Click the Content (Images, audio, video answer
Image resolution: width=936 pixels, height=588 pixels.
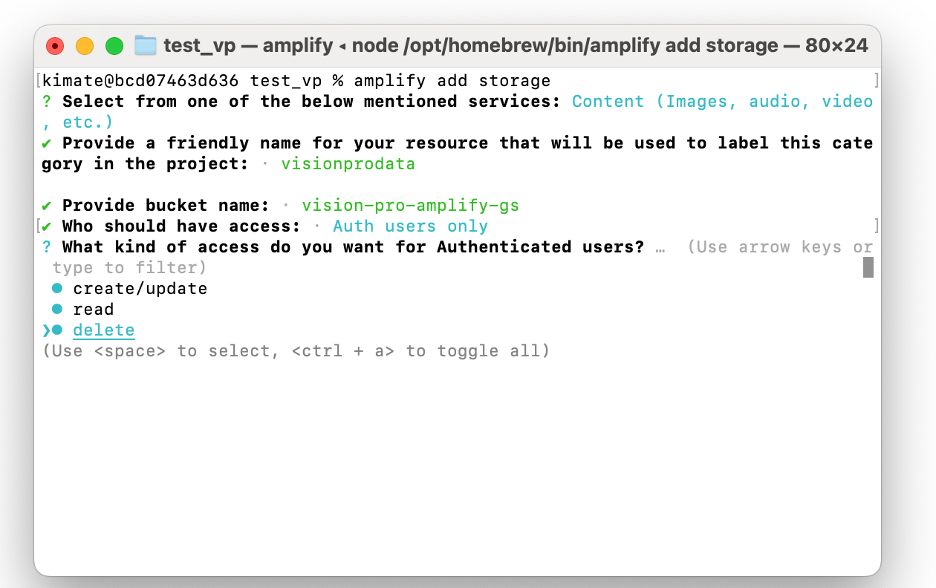(x=722, y=101)
